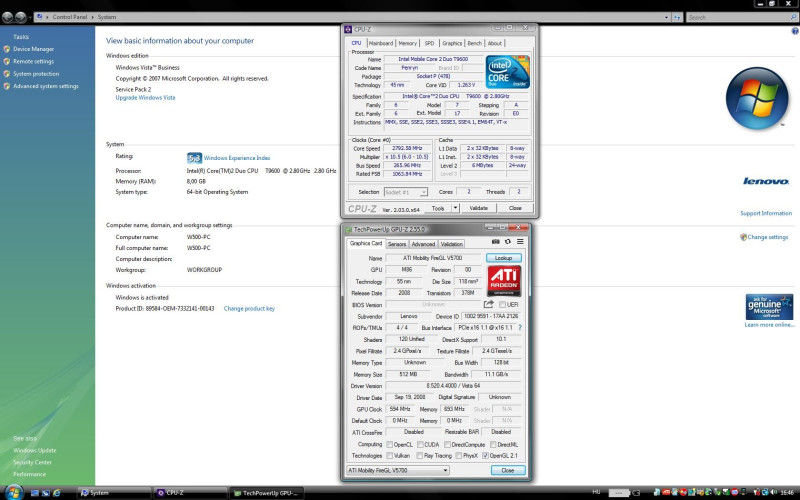Click the Show Desktop quick launch icon
800x500 pixels.
tap(35, 493)
